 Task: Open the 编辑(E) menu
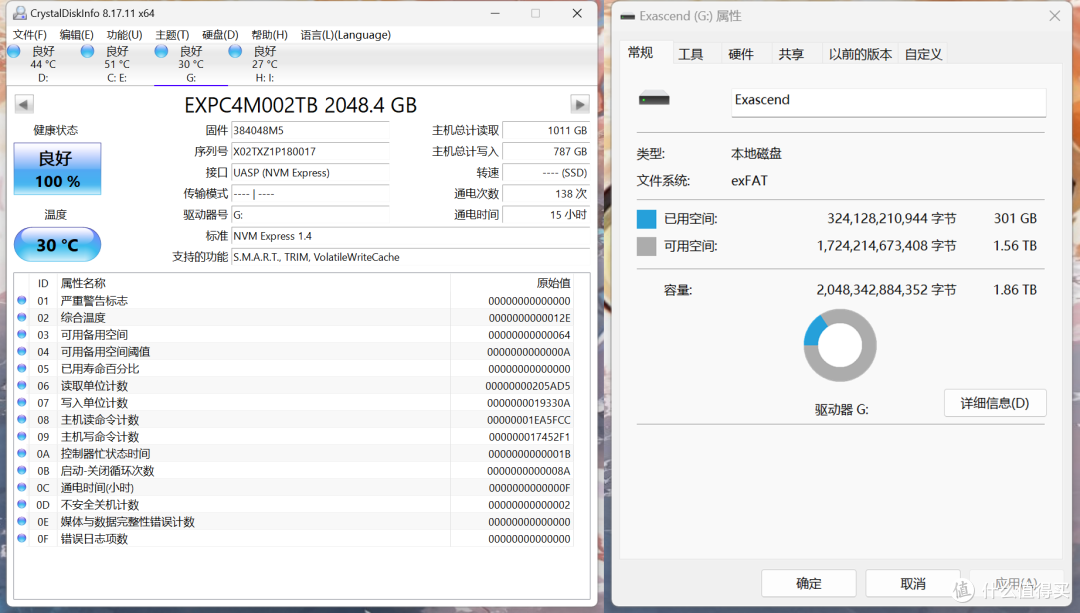click(76, 34)
